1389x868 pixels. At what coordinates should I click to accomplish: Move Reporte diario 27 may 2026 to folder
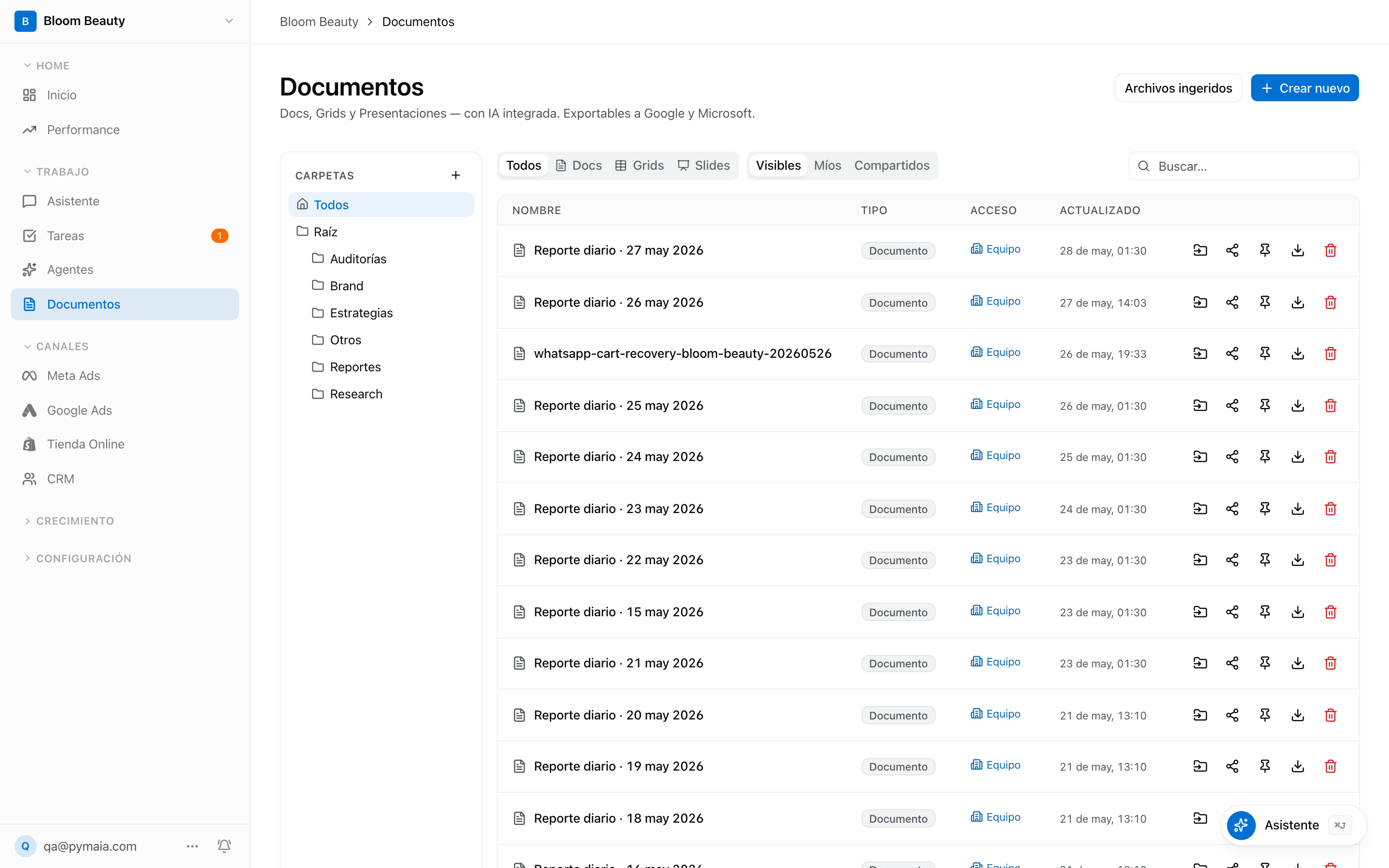pos(1199,250)
